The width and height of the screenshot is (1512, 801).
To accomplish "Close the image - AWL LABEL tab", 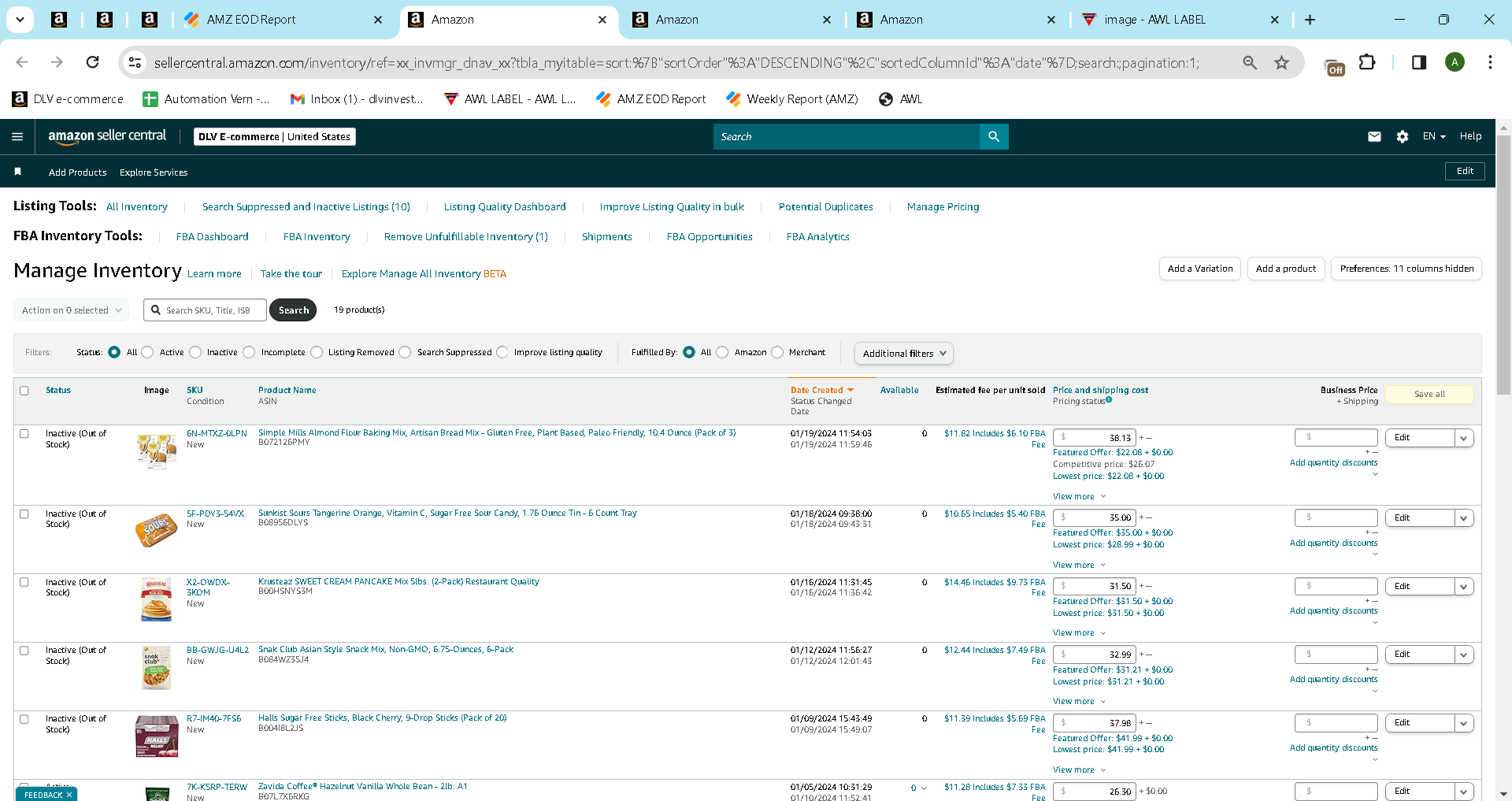I will [x=1275, y=20].
